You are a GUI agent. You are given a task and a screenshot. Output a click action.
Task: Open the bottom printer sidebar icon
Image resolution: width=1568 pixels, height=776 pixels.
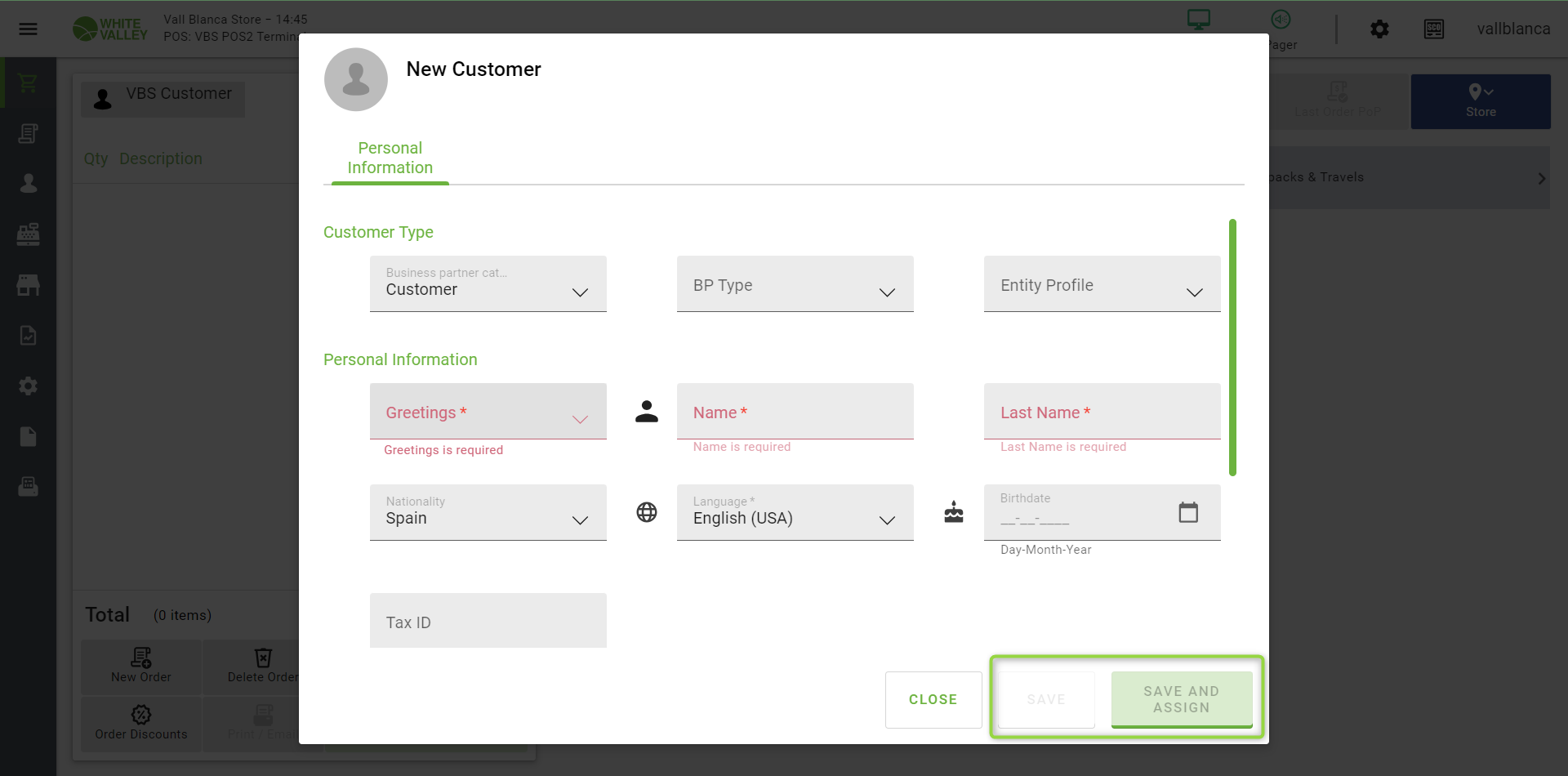click(29, 487)
